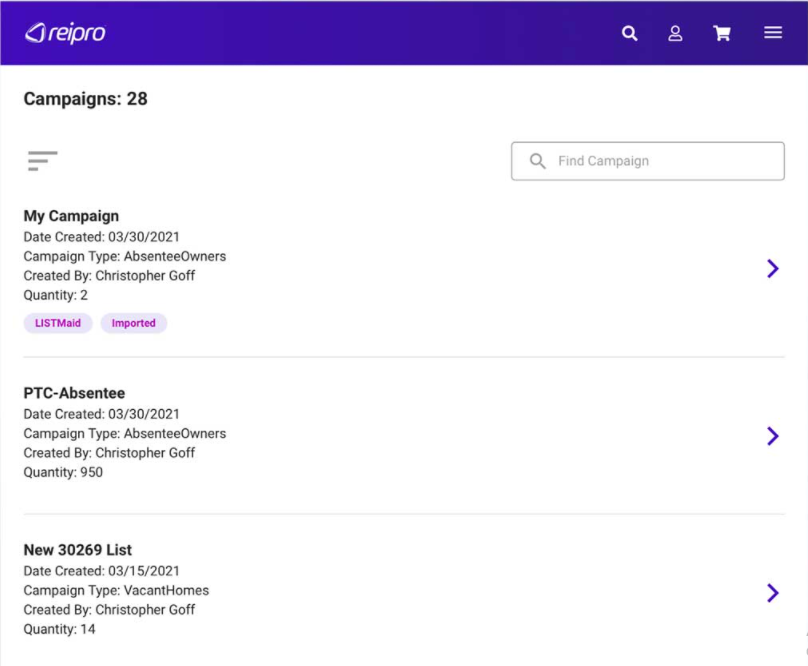Click the reipro logo
Image resolution: width=808 pixels, height=666 pixels.
(x=65, y=33)
